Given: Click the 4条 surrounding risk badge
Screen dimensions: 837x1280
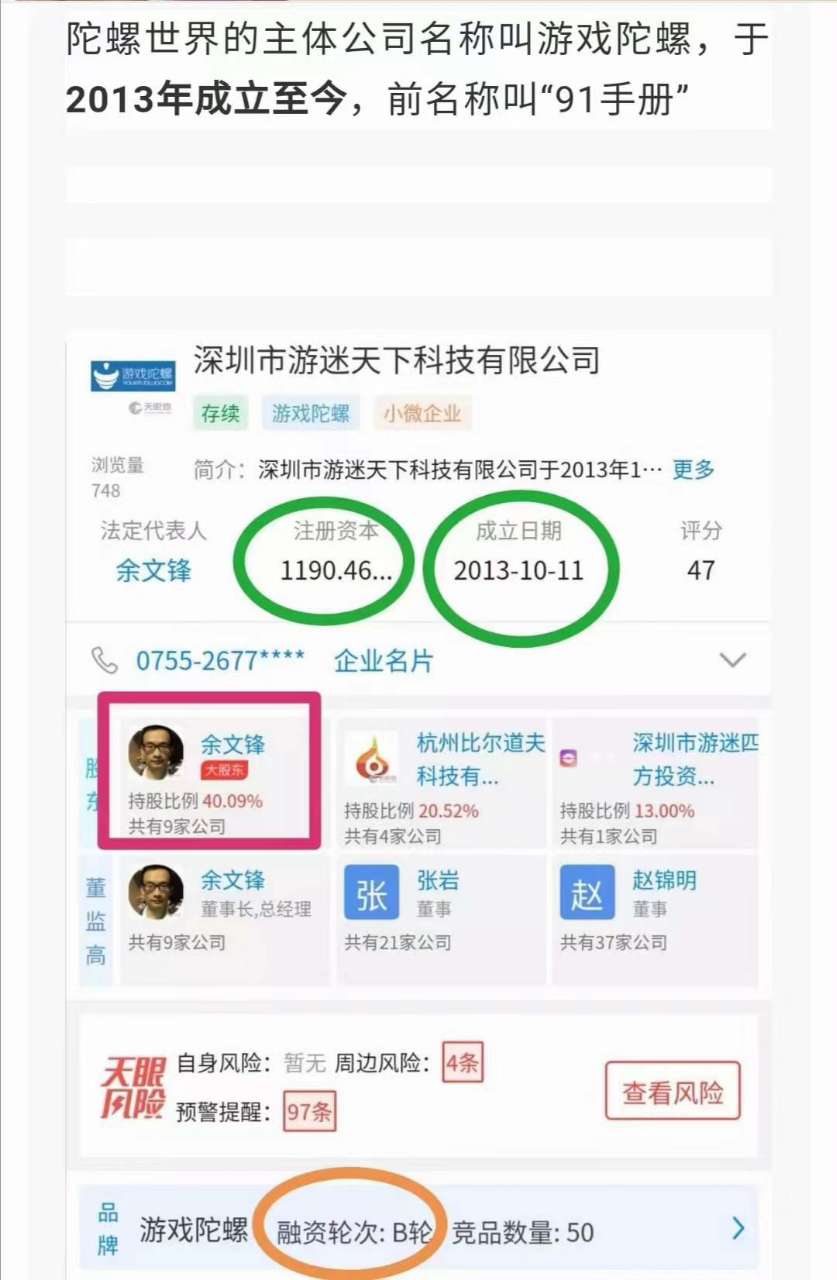Looking at the screenshot, I should pyautogui.click(x=463, y=1063).
